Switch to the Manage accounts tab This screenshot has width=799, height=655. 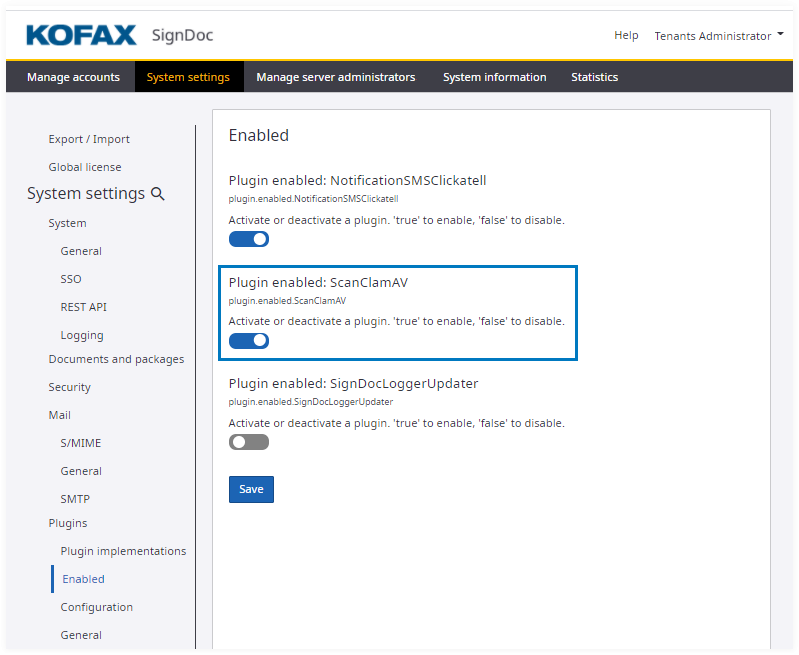[x=73, y=77]
